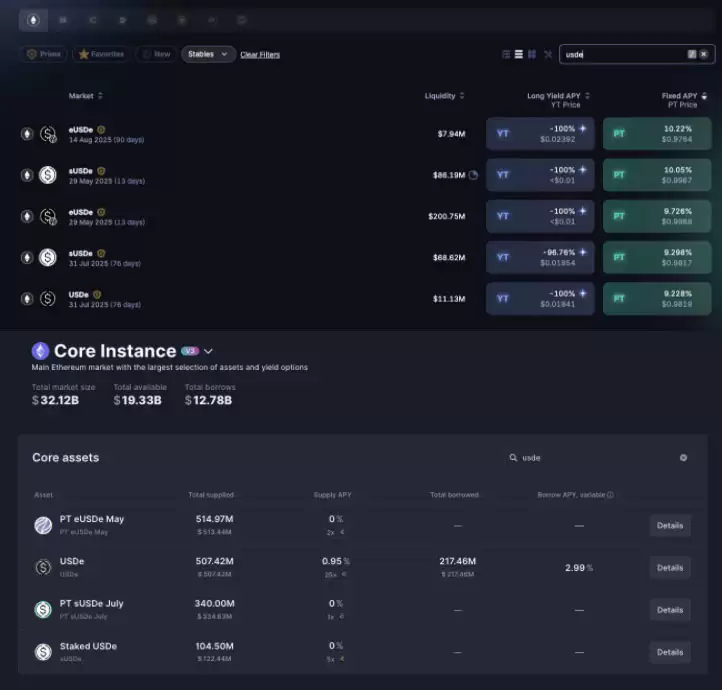Open PT 10.05% for sUSDe 29 May
The height and width of the screenshot is (690, 722).
coord(657,175)
